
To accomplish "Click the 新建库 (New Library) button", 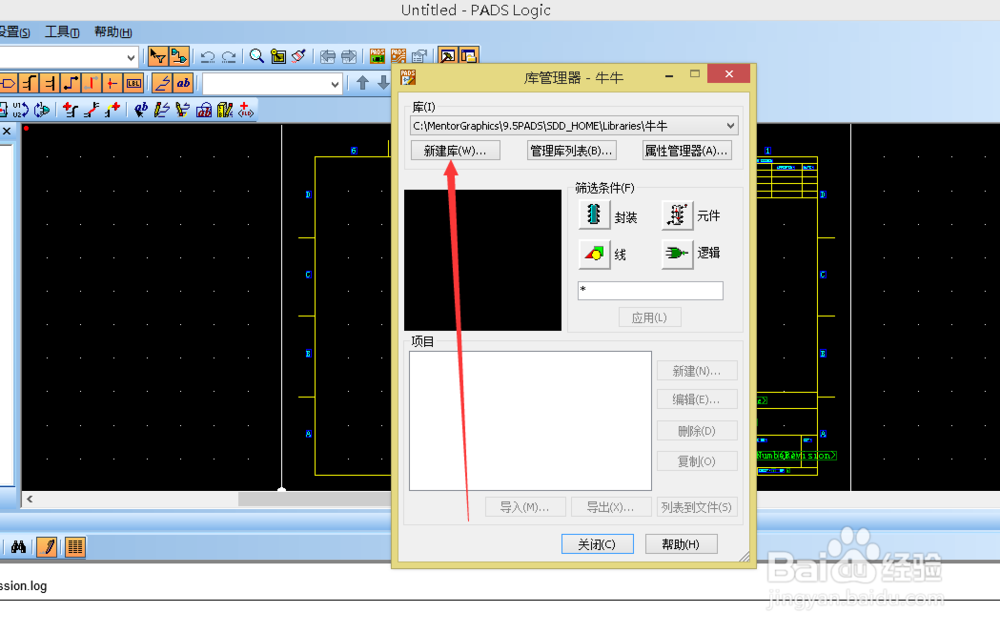I will (x=454, y=151).
